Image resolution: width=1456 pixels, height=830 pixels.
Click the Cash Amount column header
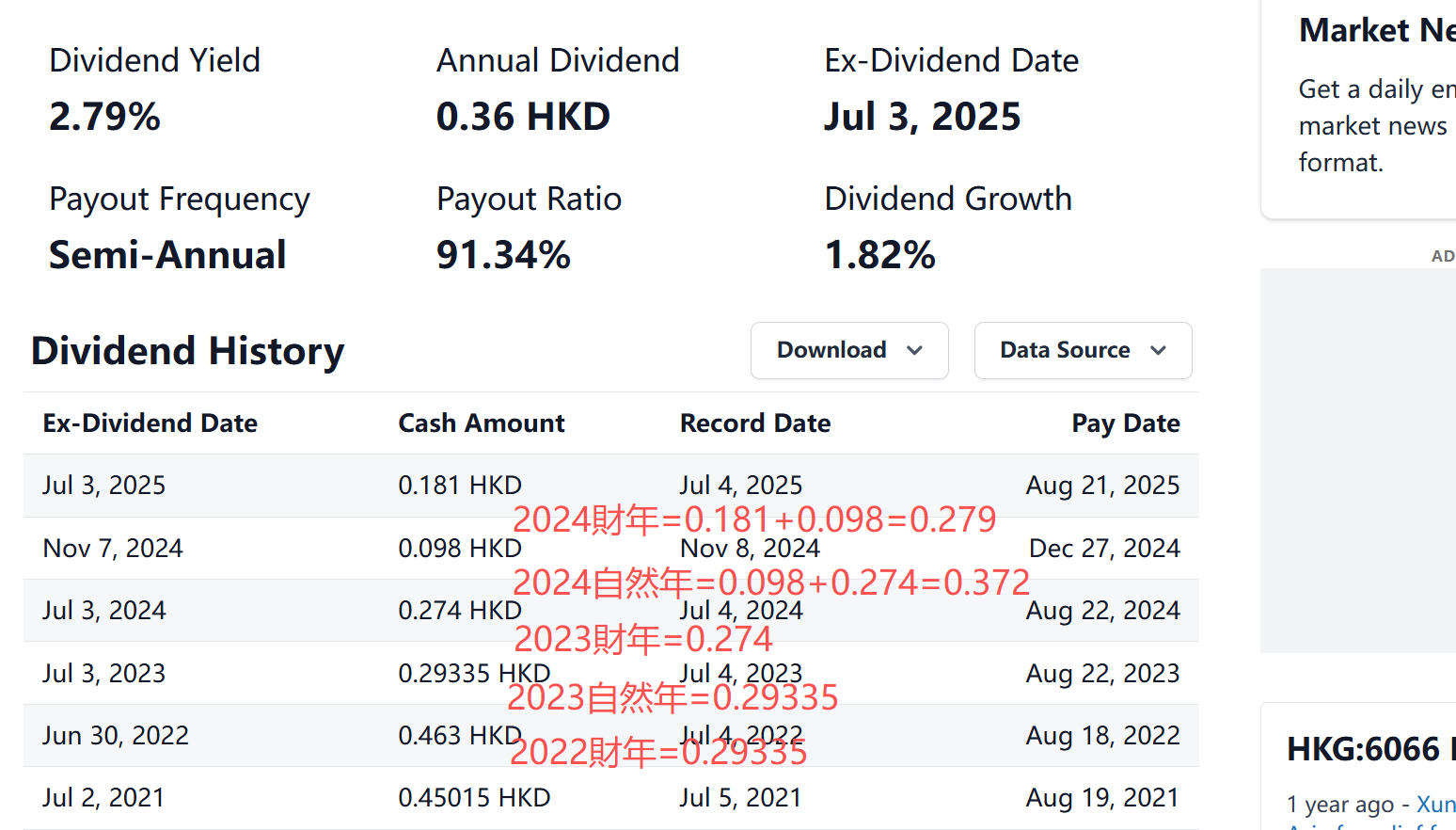point(481,423)
